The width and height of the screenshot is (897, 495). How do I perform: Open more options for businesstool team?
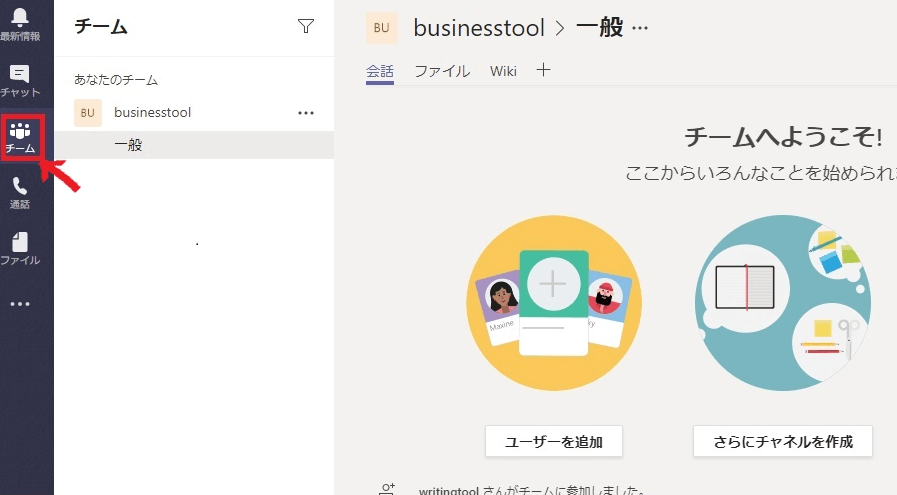[306, 113]
